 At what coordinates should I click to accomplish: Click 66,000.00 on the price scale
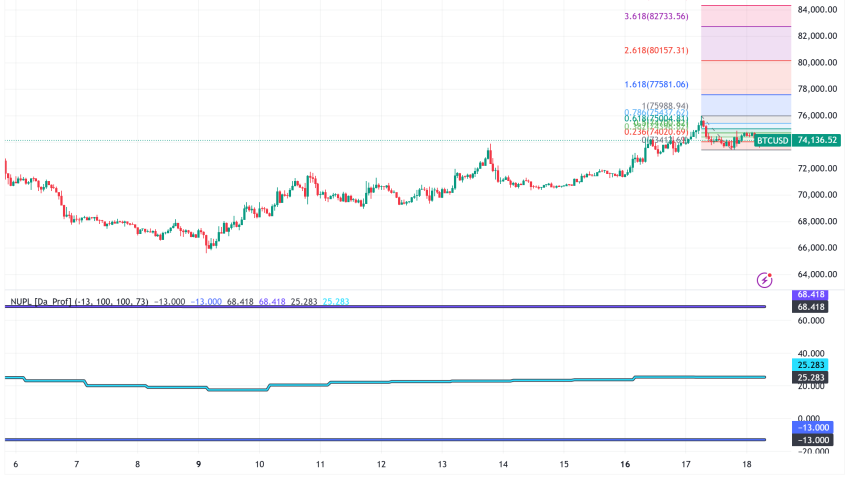coord(818,248)
